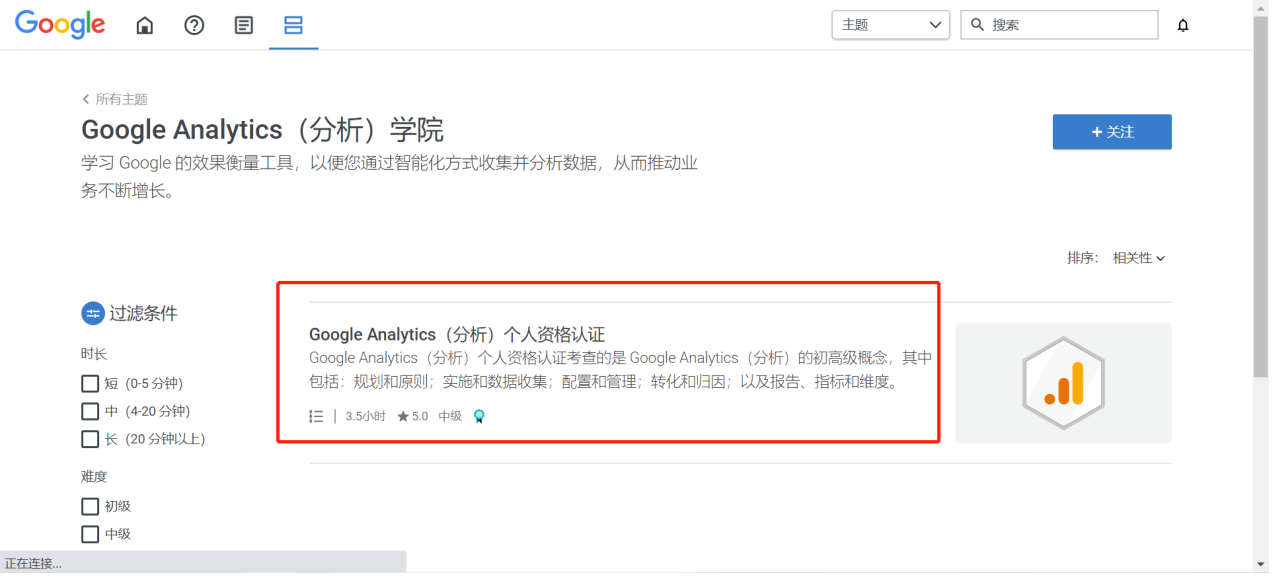Click the 时长 filter heading
This screenshot has height=577, width=1274.
coord(94,354)
